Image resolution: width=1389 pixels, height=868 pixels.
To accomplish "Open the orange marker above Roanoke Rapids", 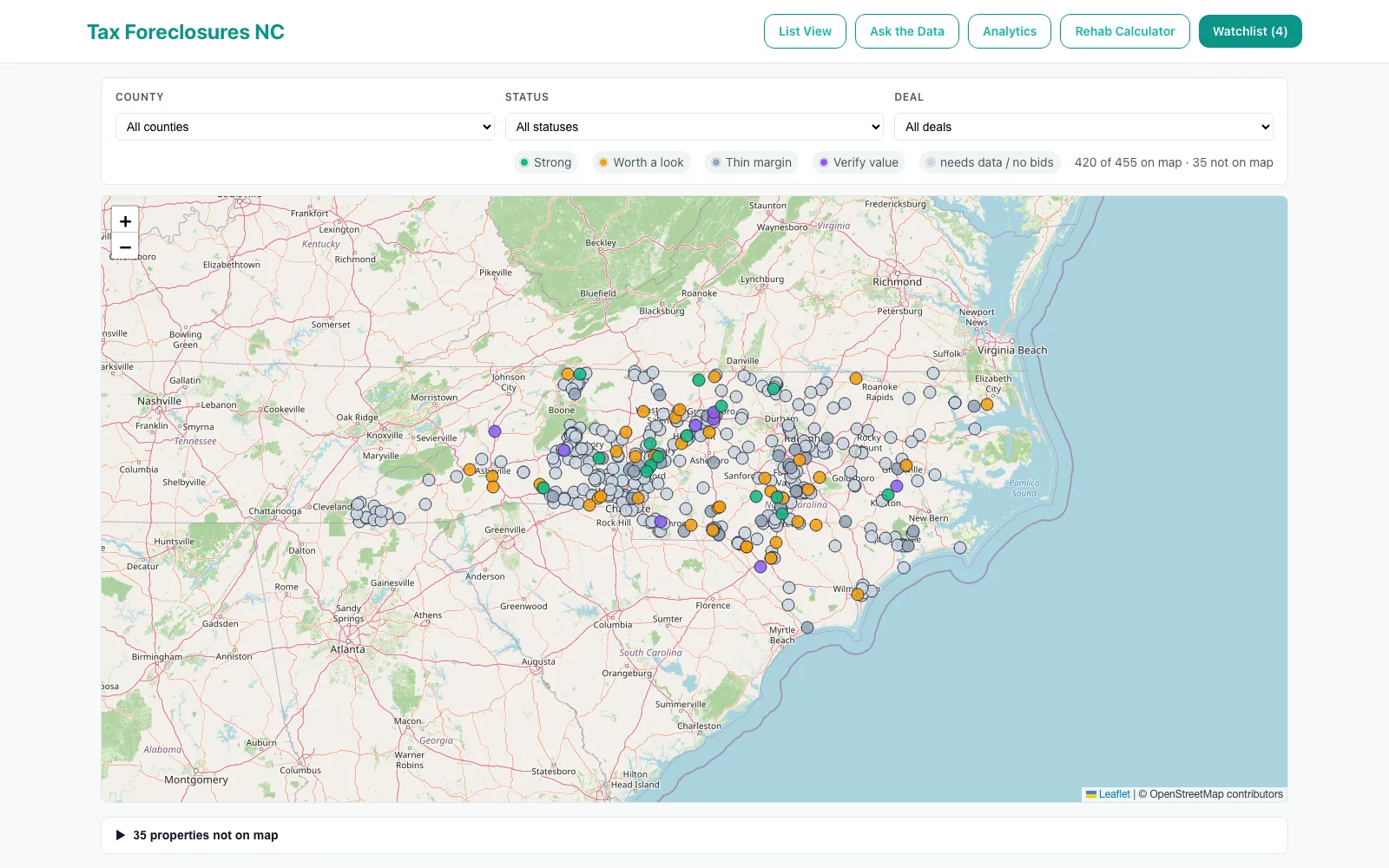I will (856, 378).
